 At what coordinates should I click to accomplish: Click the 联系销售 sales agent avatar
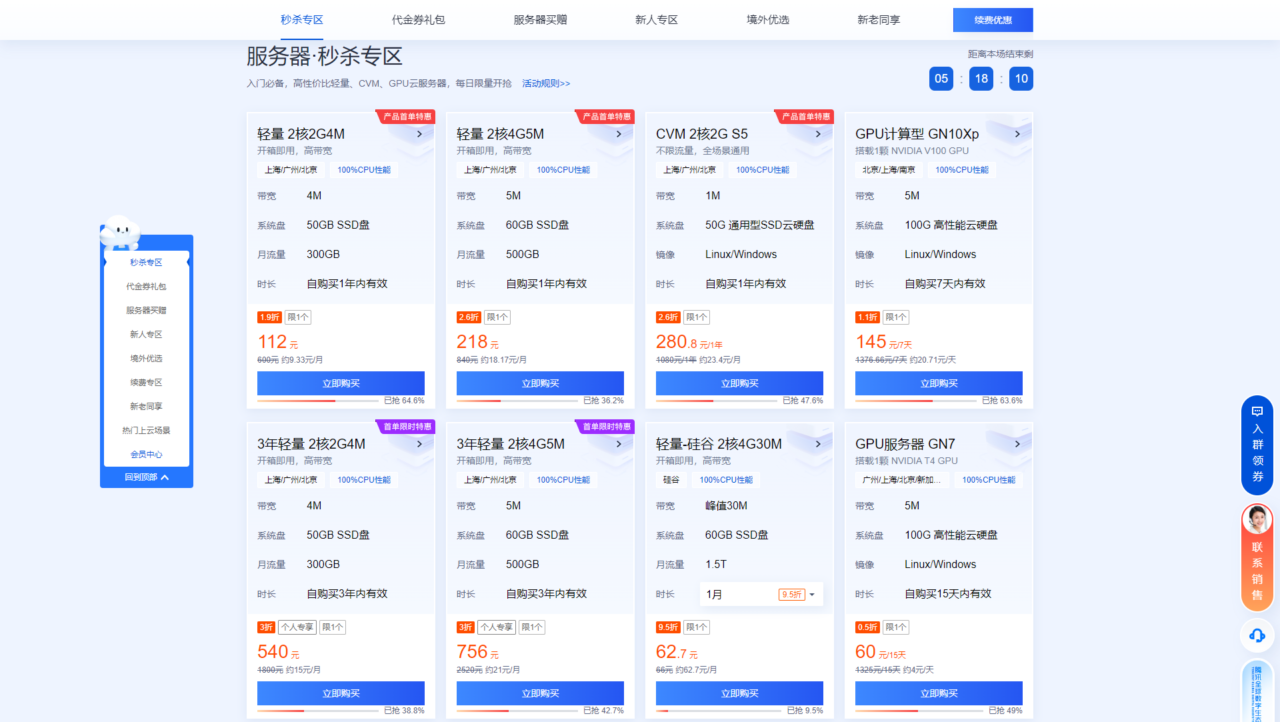(1257, 520)
